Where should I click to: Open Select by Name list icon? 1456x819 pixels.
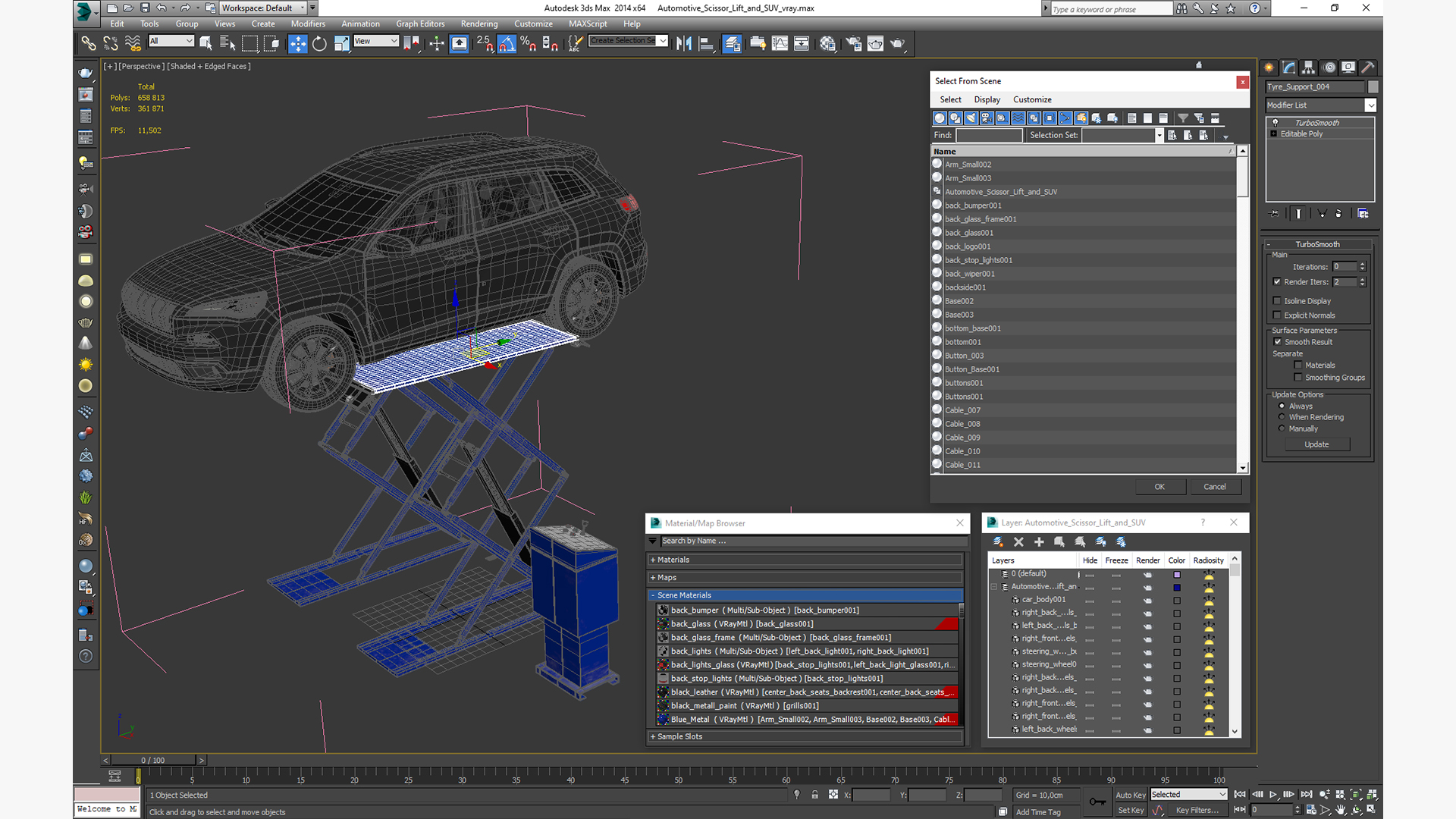tap(227, 43)
